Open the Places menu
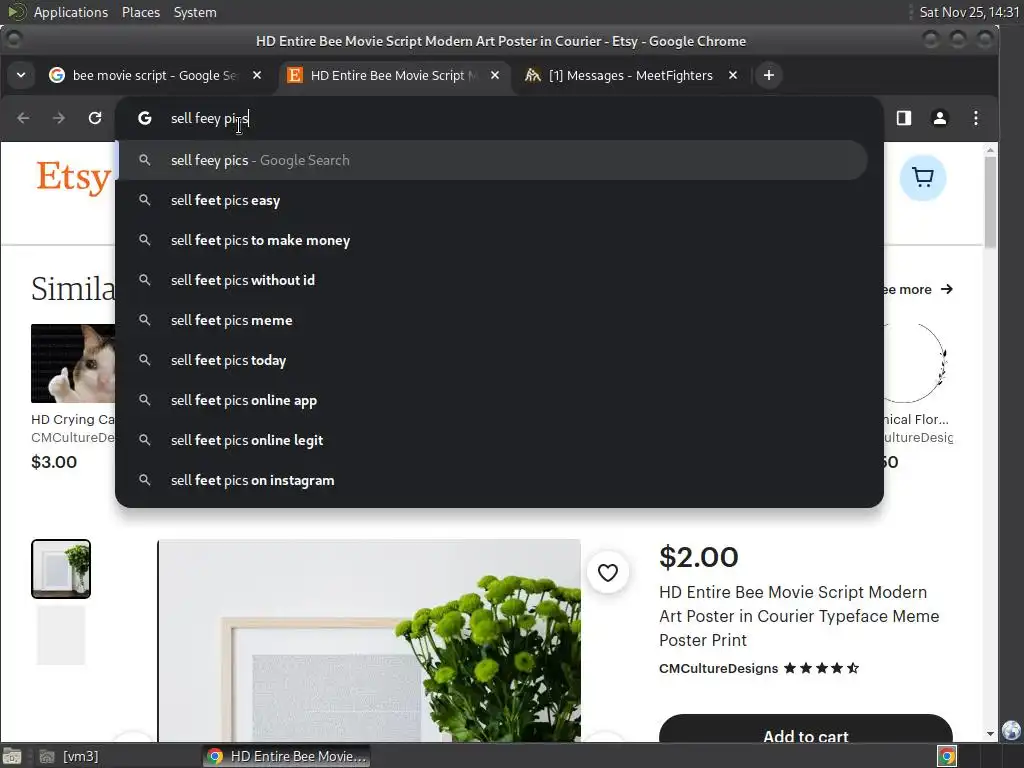1024x768 pixels. tap(141, 12)
